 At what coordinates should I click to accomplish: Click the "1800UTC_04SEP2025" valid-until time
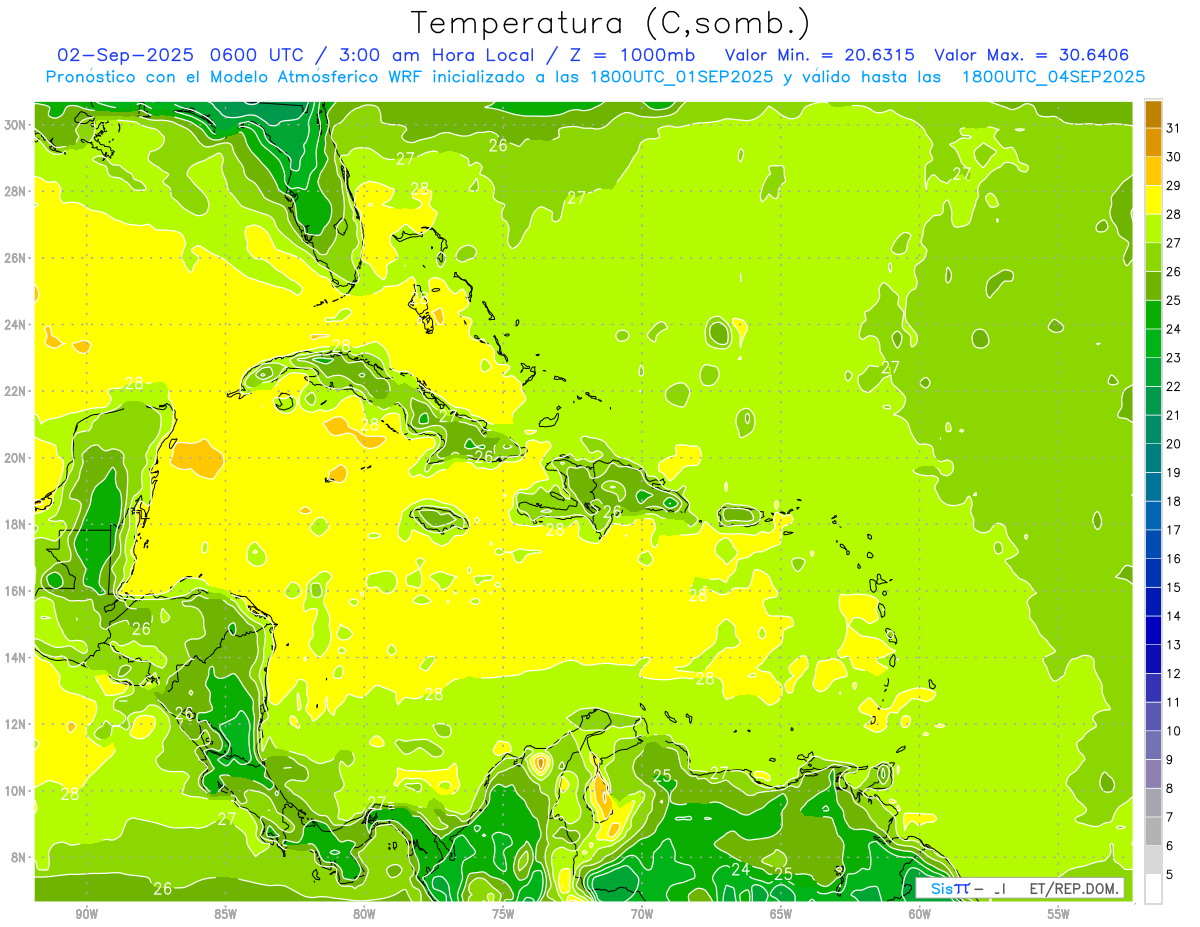click(x=1053, y=77)
